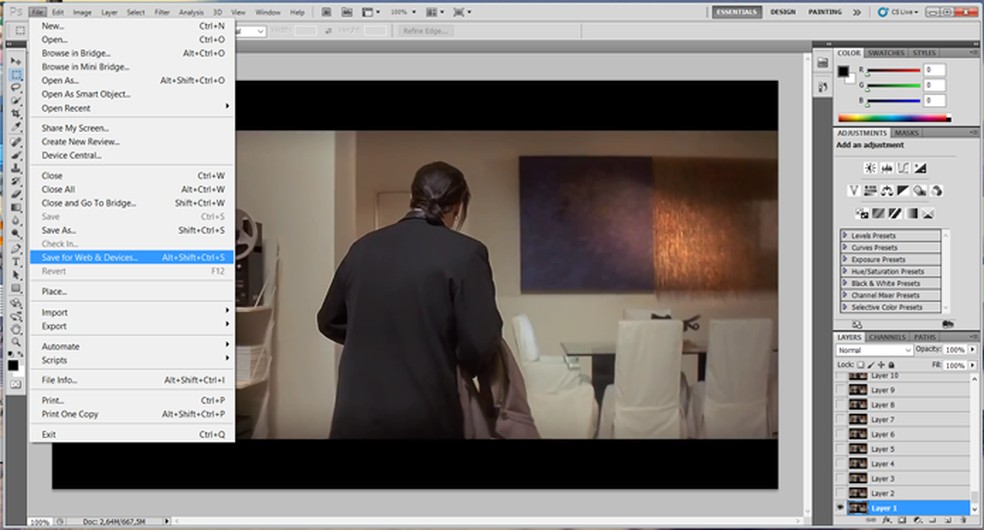Launch Bridge from the application bar
Screen dimensions: 984x530
pos(327,12)
